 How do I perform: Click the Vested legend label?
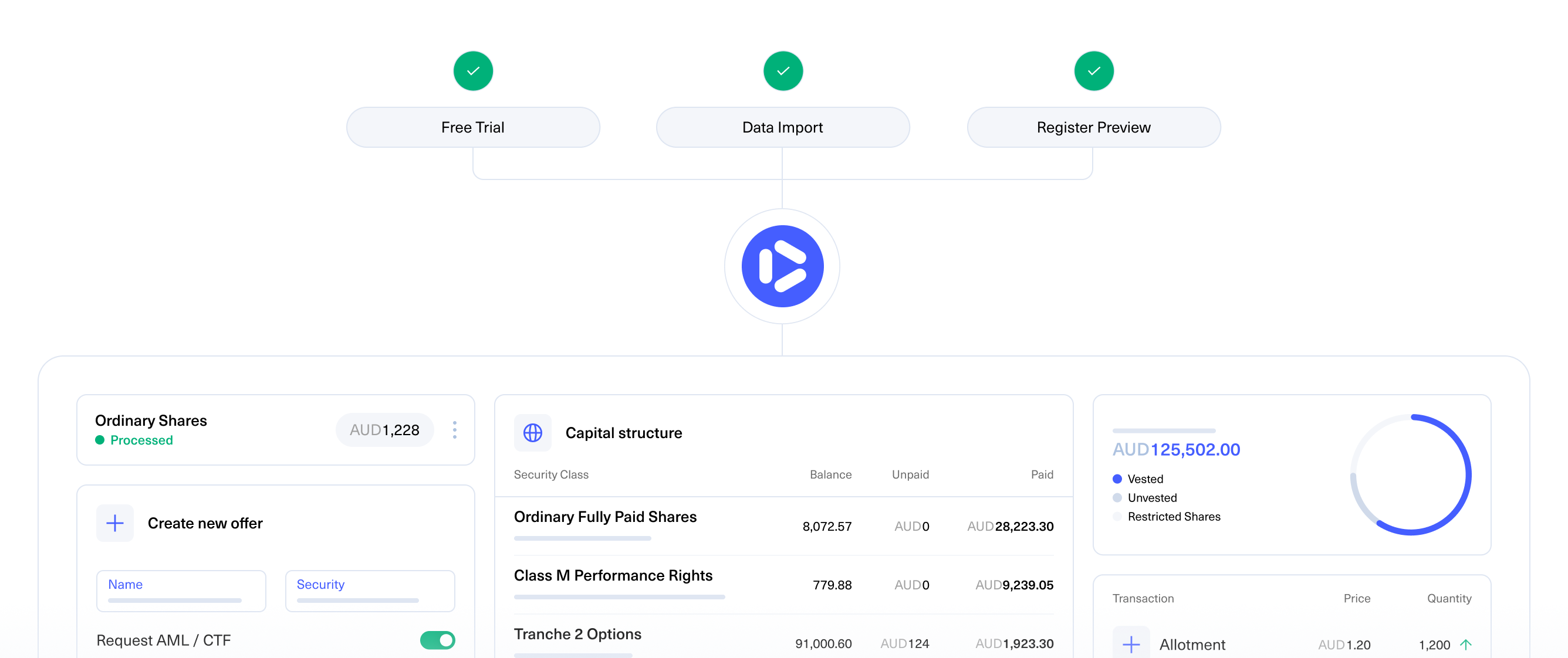(1145, 479)
